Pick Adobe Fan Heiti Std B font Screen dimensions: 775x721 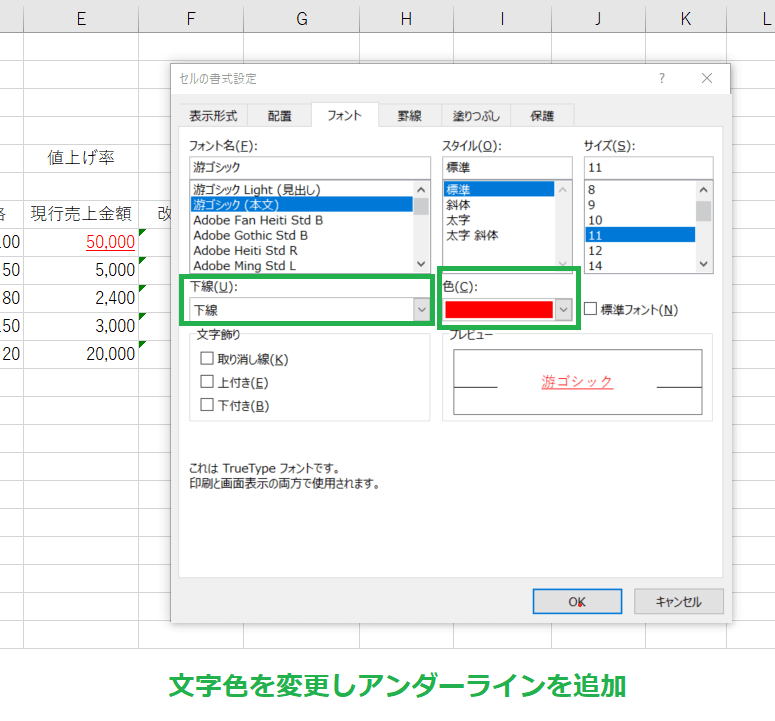(x=301, y=220)
